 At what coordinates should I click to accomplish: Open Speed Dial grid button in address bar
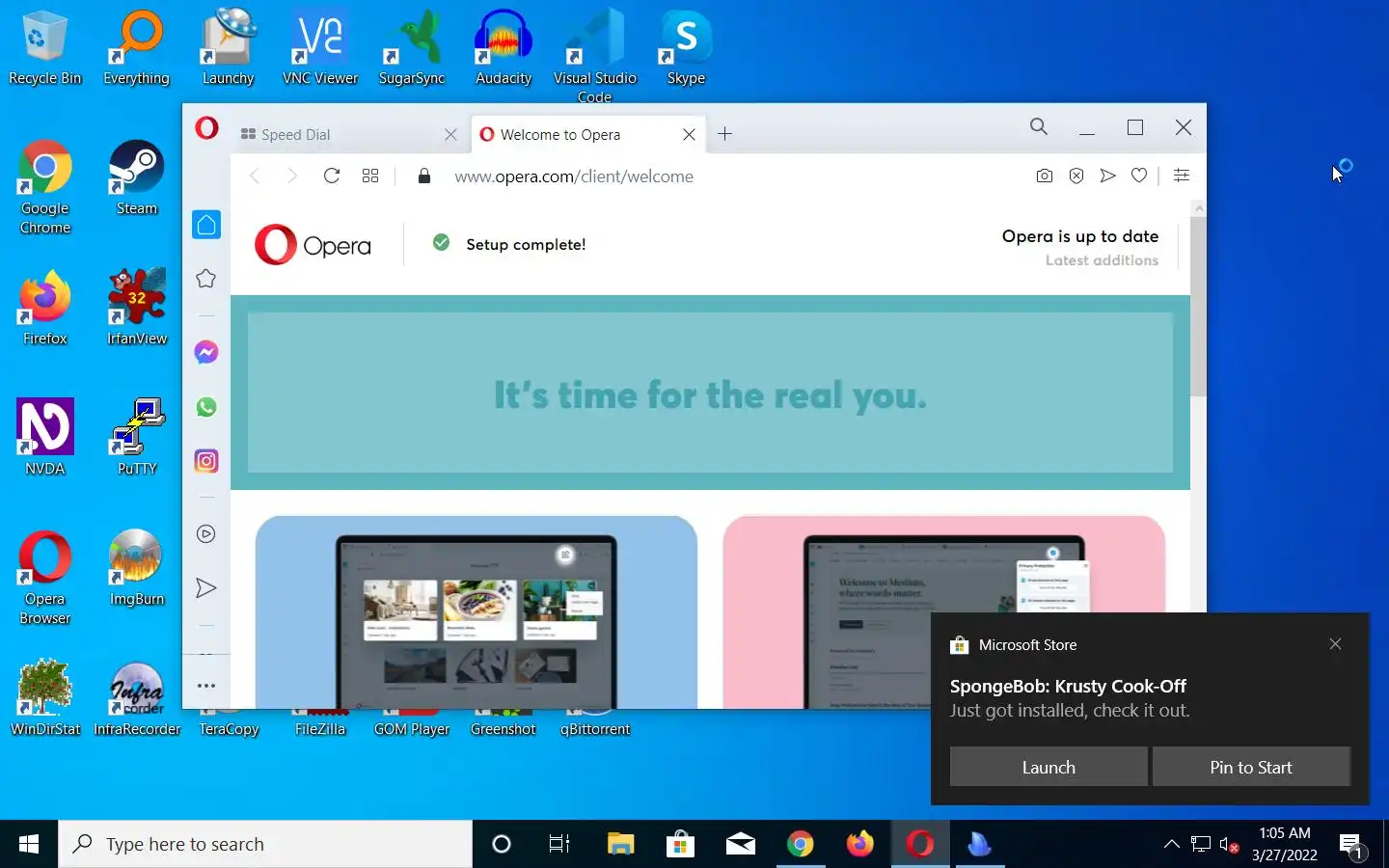tap(370, 176)
